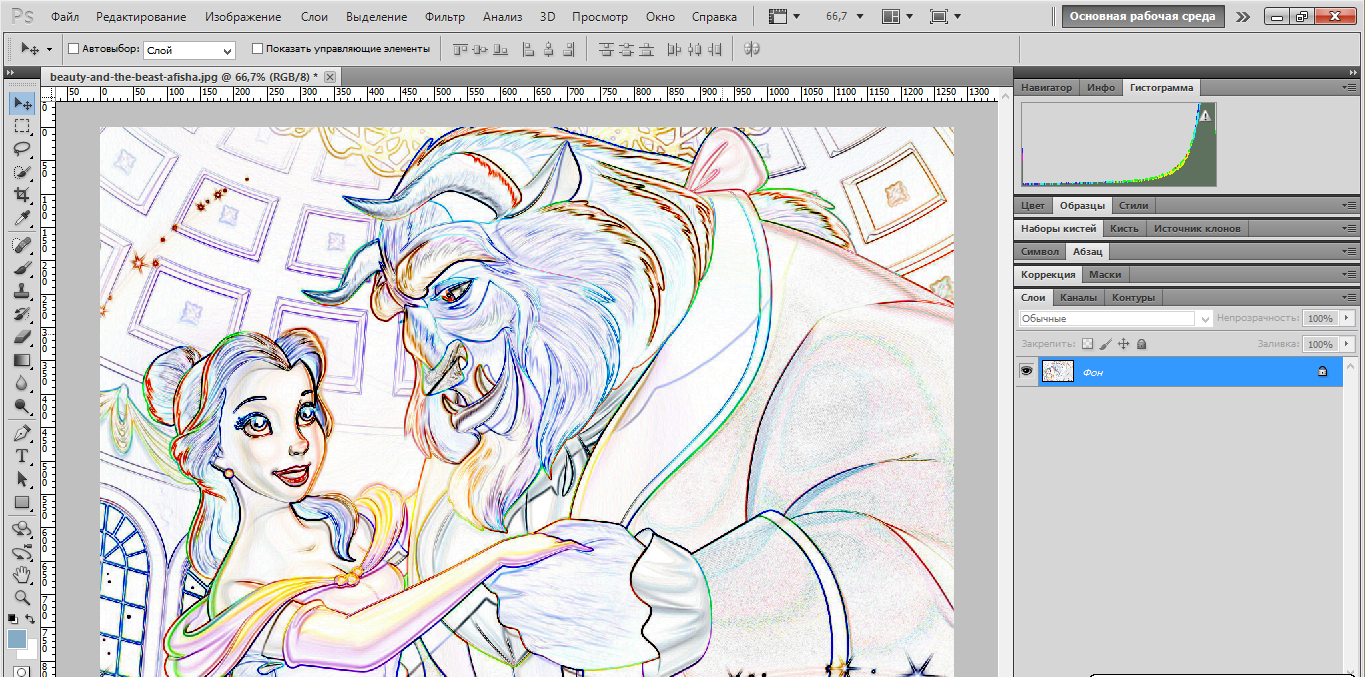Select the Quick Selection tool

pyautogui.click(x=22, y=173)
